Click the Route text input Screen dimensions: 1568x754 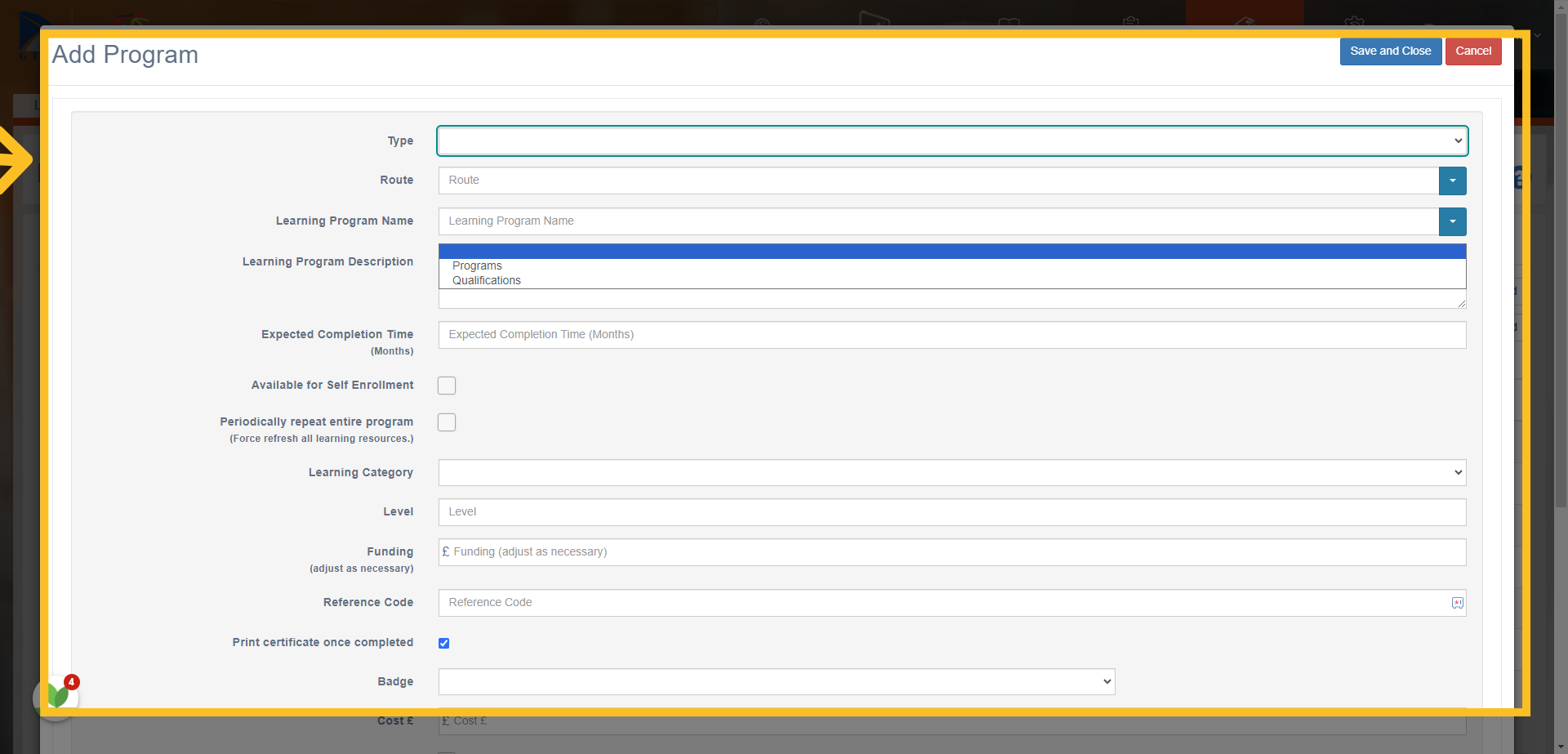[x=938, y=181]
